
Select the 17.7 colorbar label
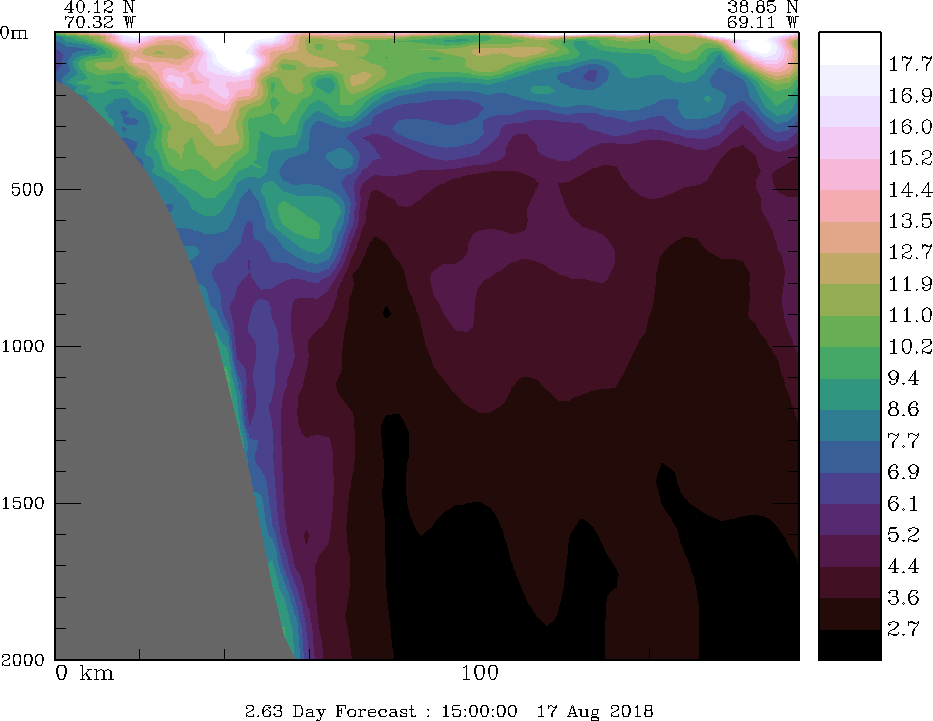910,65
